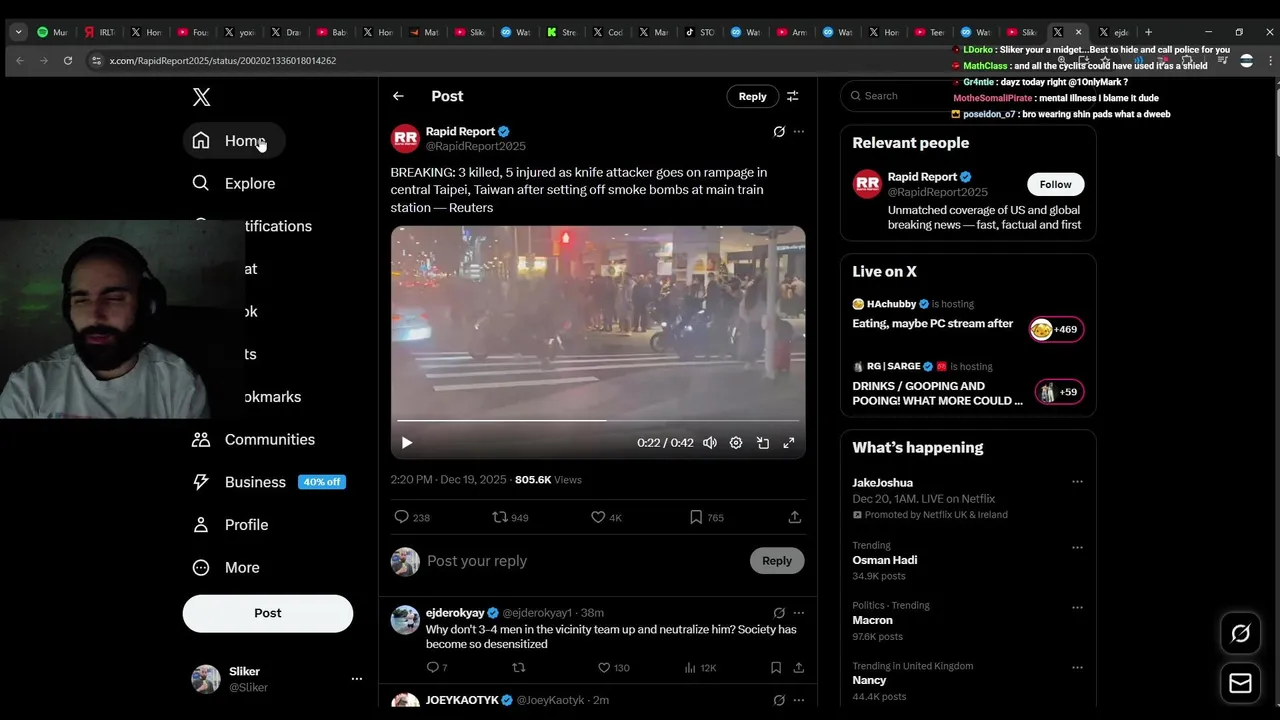
Task: Open the reply filter settings icon beside Reply
Action: click(792, 96)
